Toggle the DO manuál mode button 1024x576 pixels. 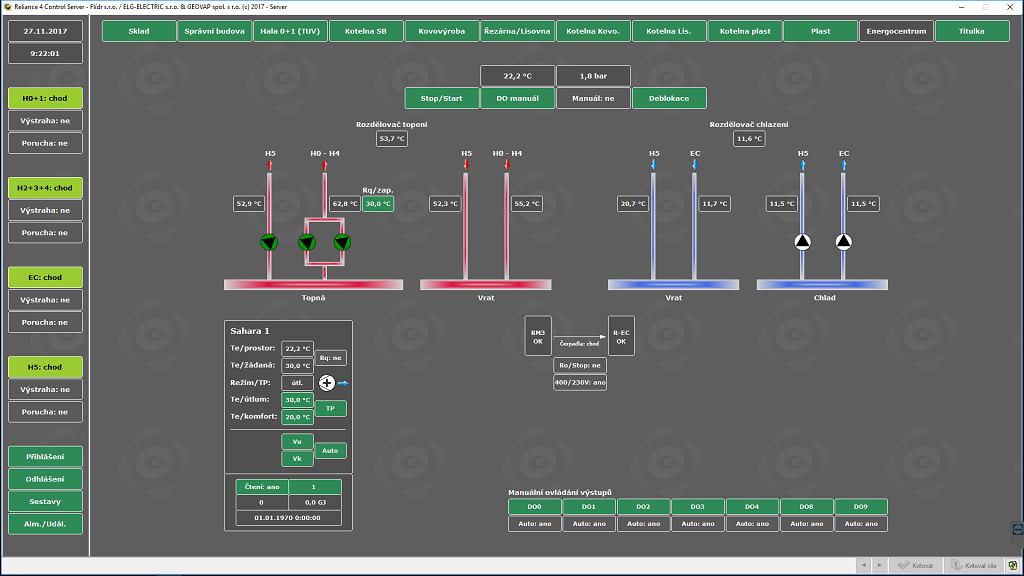(516, 98)
